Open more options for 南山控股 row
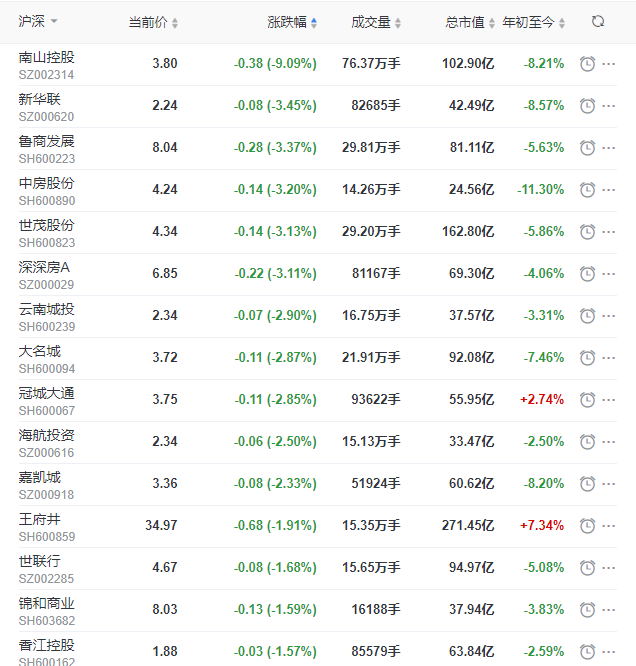636x666 pixels. coord(609,64)
